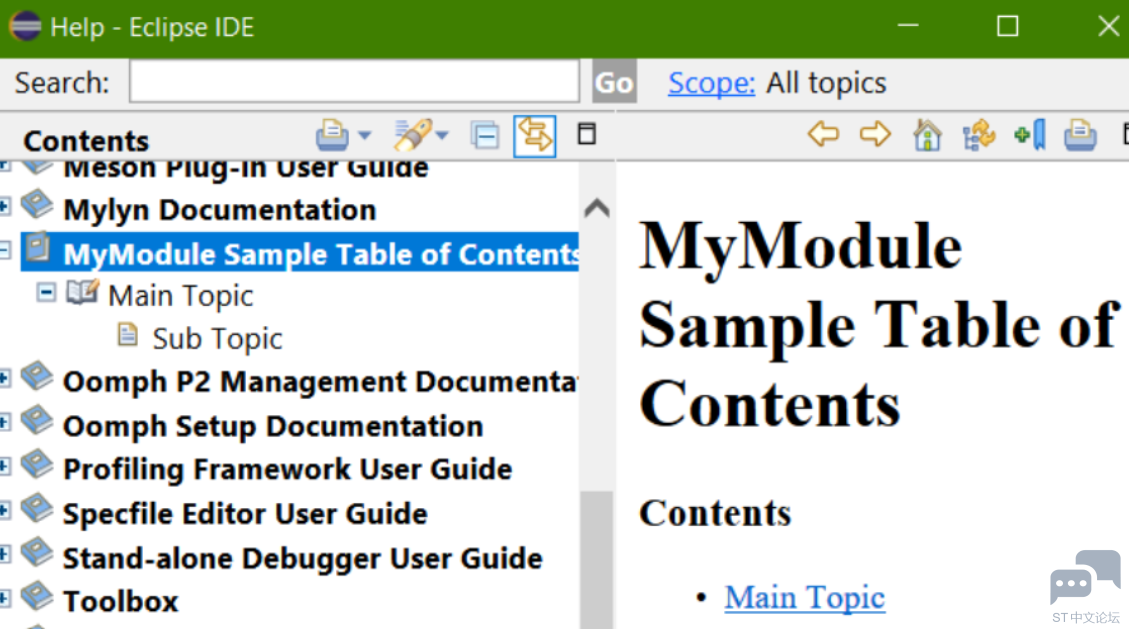Minimize the Help window

pos(908,26)
